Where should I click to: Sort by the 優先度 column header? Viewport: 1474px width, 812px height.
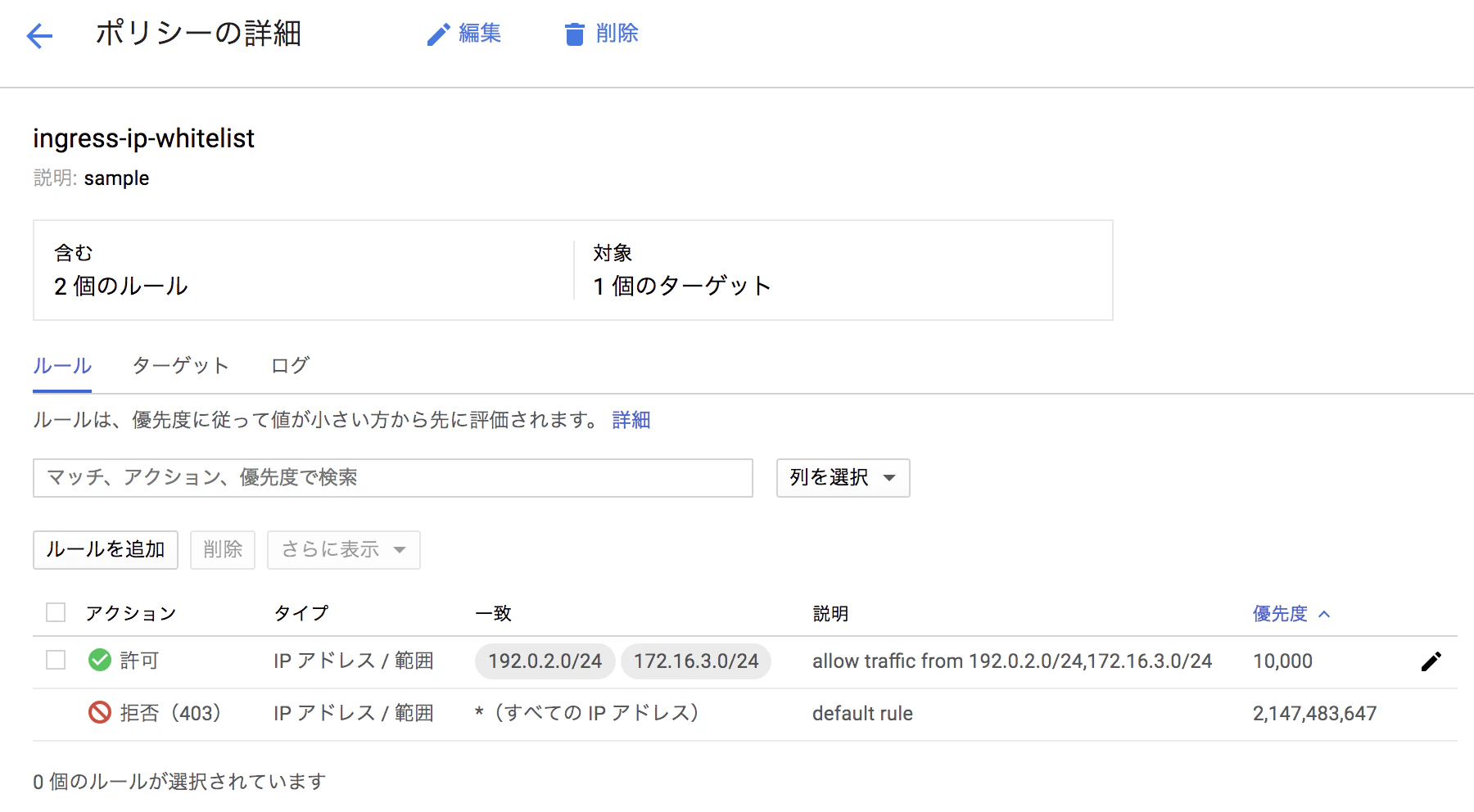click(x=1291, y=613)
